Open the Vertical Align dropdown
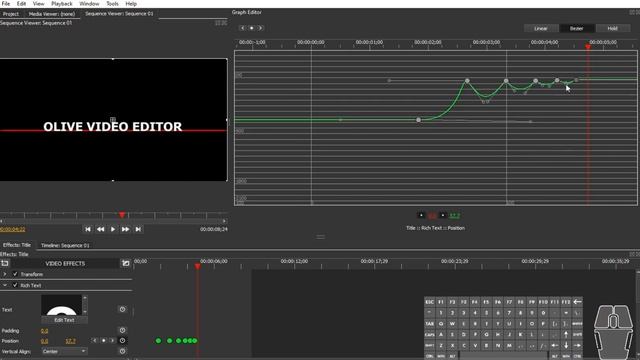Screen dimensions: 640x360 click(x=64, y=351)
